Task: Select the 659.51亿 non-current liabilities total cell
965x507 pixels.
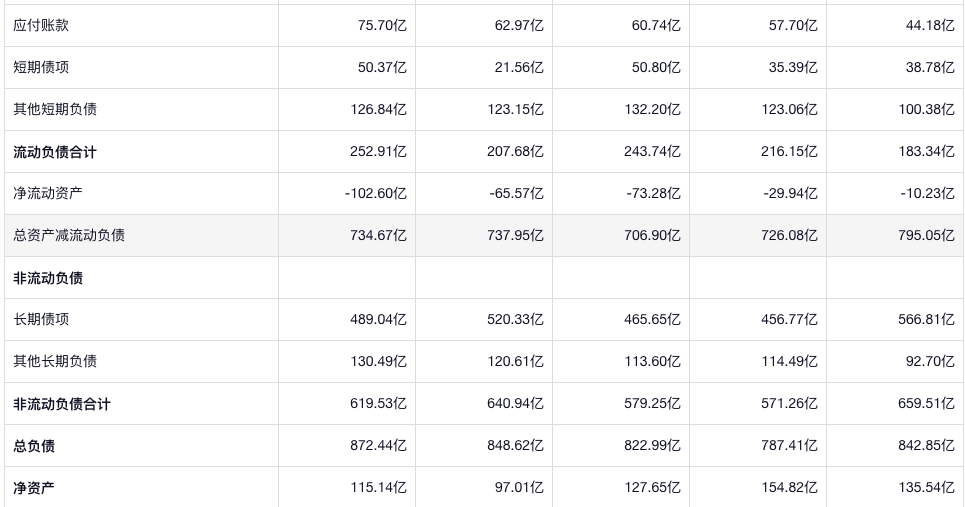Action: pyautogui.click(x=926, y=404)
